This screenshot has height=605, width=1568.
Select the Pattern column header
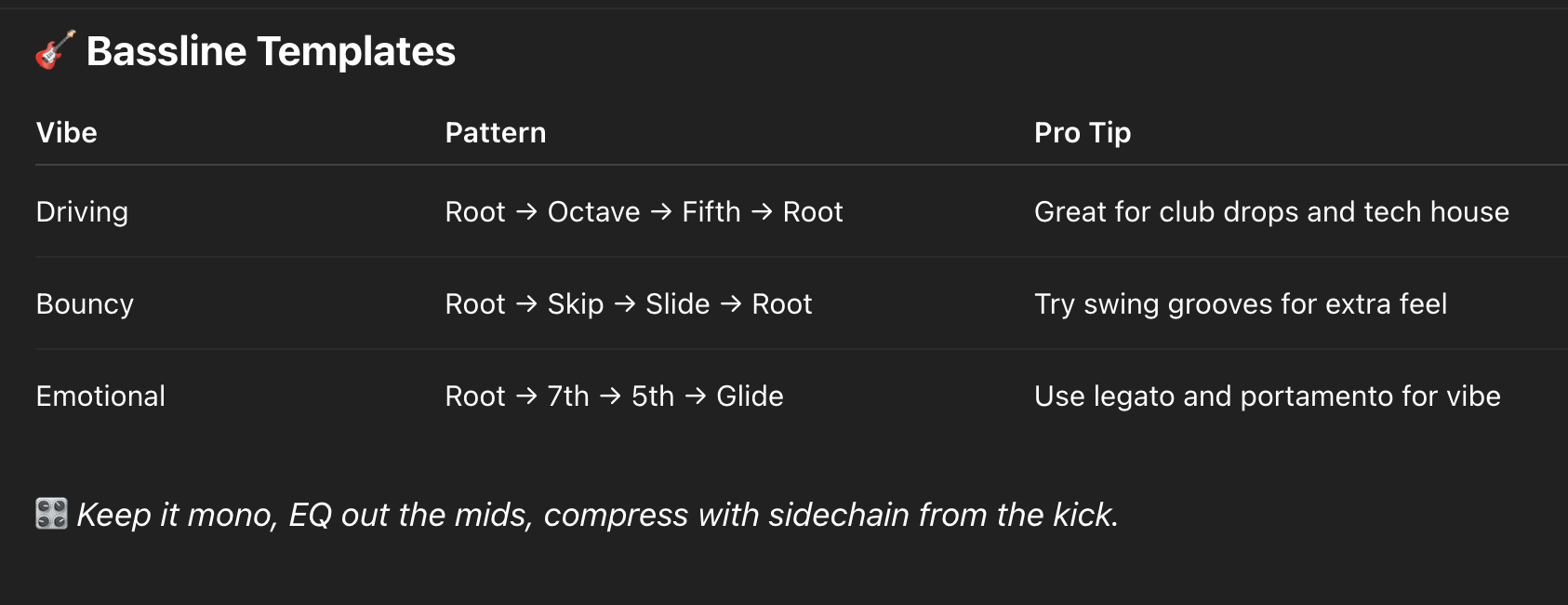[496, 132]
